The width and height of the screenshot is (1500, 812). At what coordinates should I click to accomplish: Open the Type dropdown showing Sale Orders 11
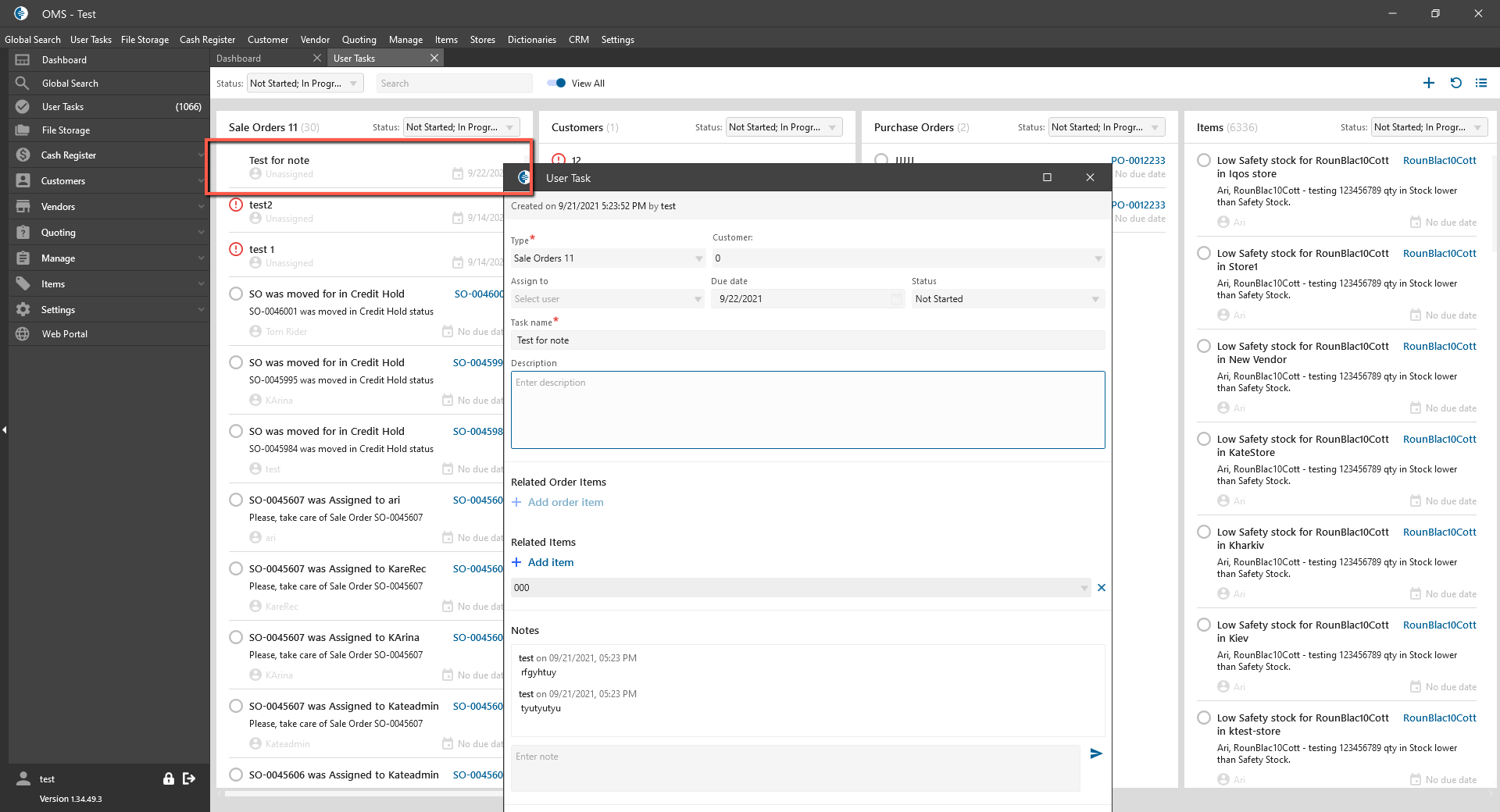point(608,258)
